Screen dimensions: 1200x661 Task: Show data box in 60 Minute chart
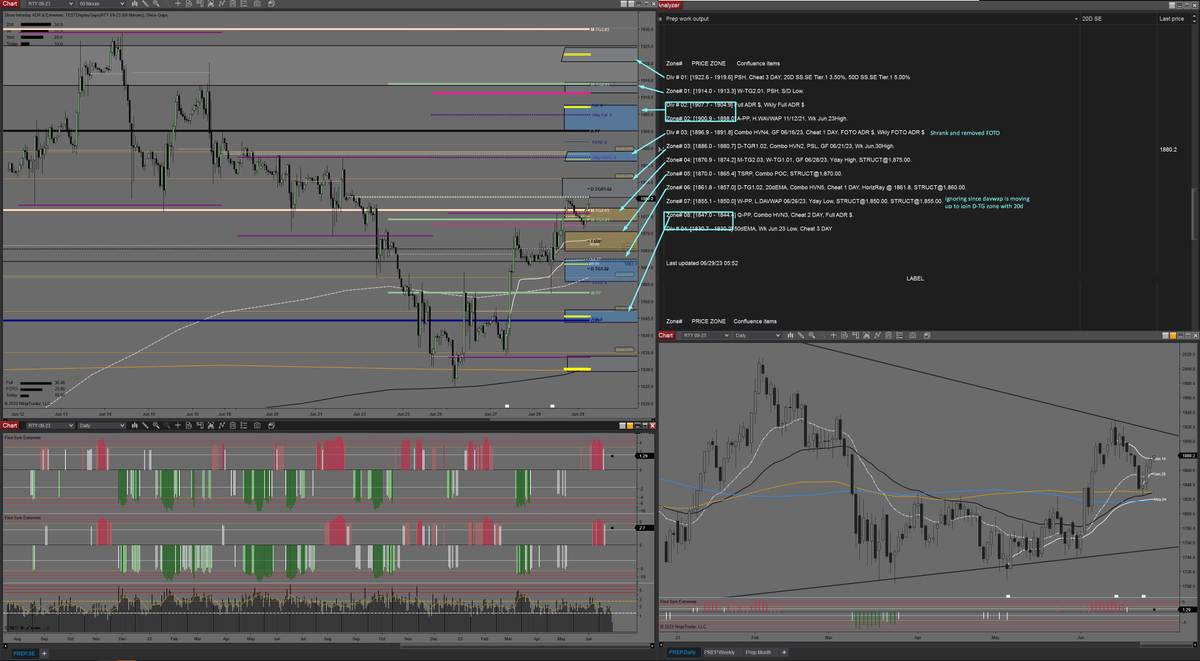coord(189,6)
